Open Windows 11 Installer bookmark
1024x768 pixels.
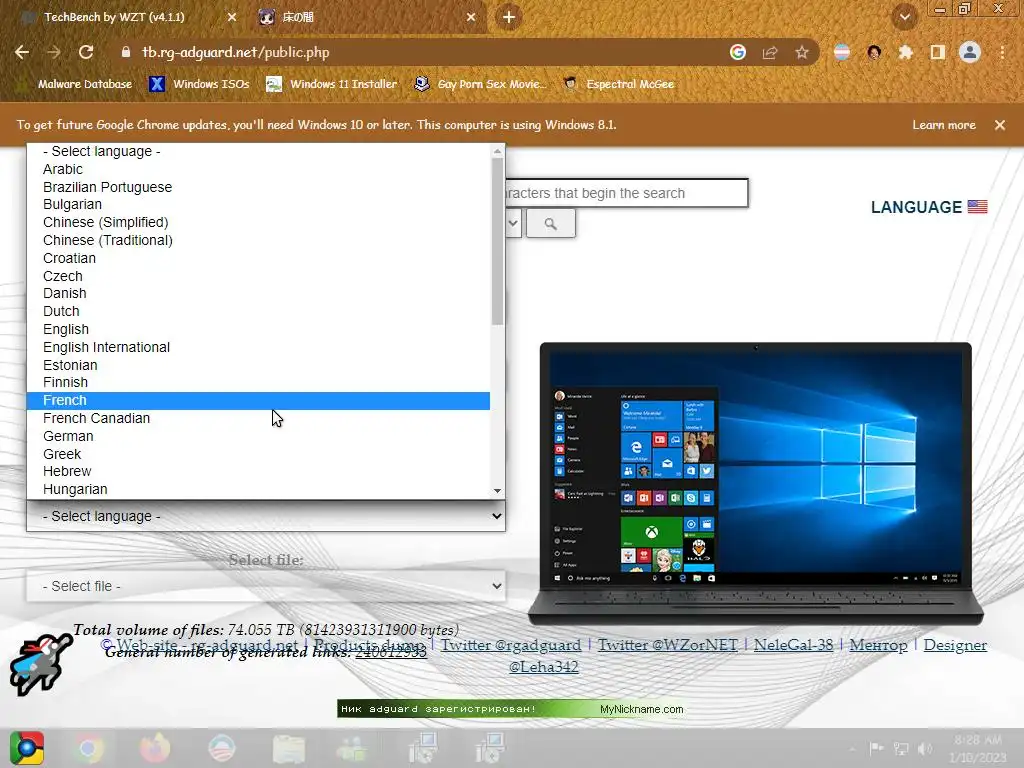click(332, 84)
